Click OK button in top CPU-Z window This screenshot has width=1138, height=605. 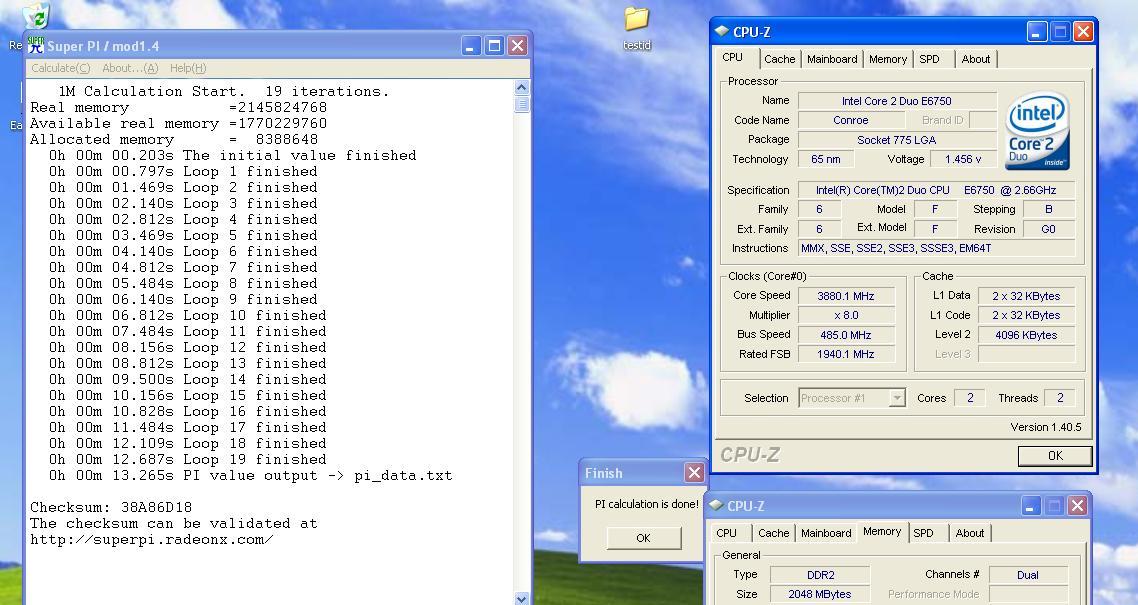[1055, 456]
